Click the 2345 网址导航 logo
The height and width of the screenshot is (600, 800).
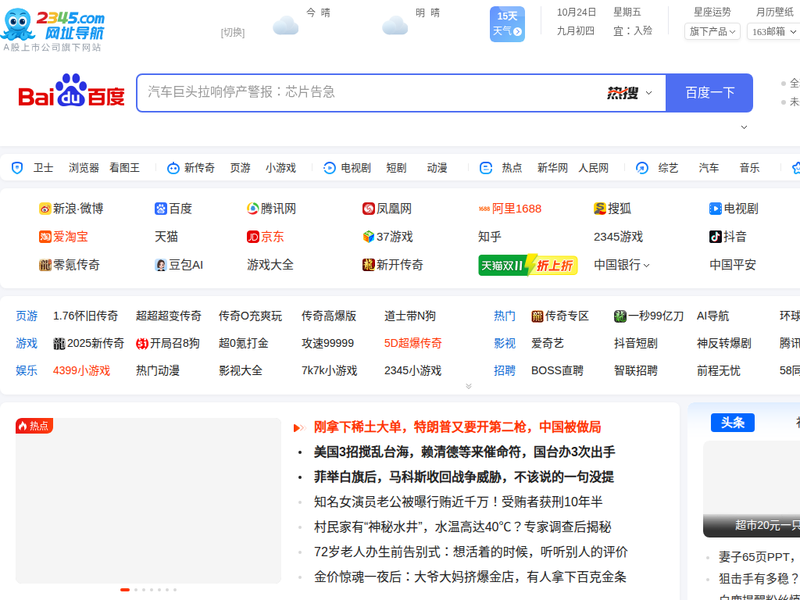(x=55, y=27)
